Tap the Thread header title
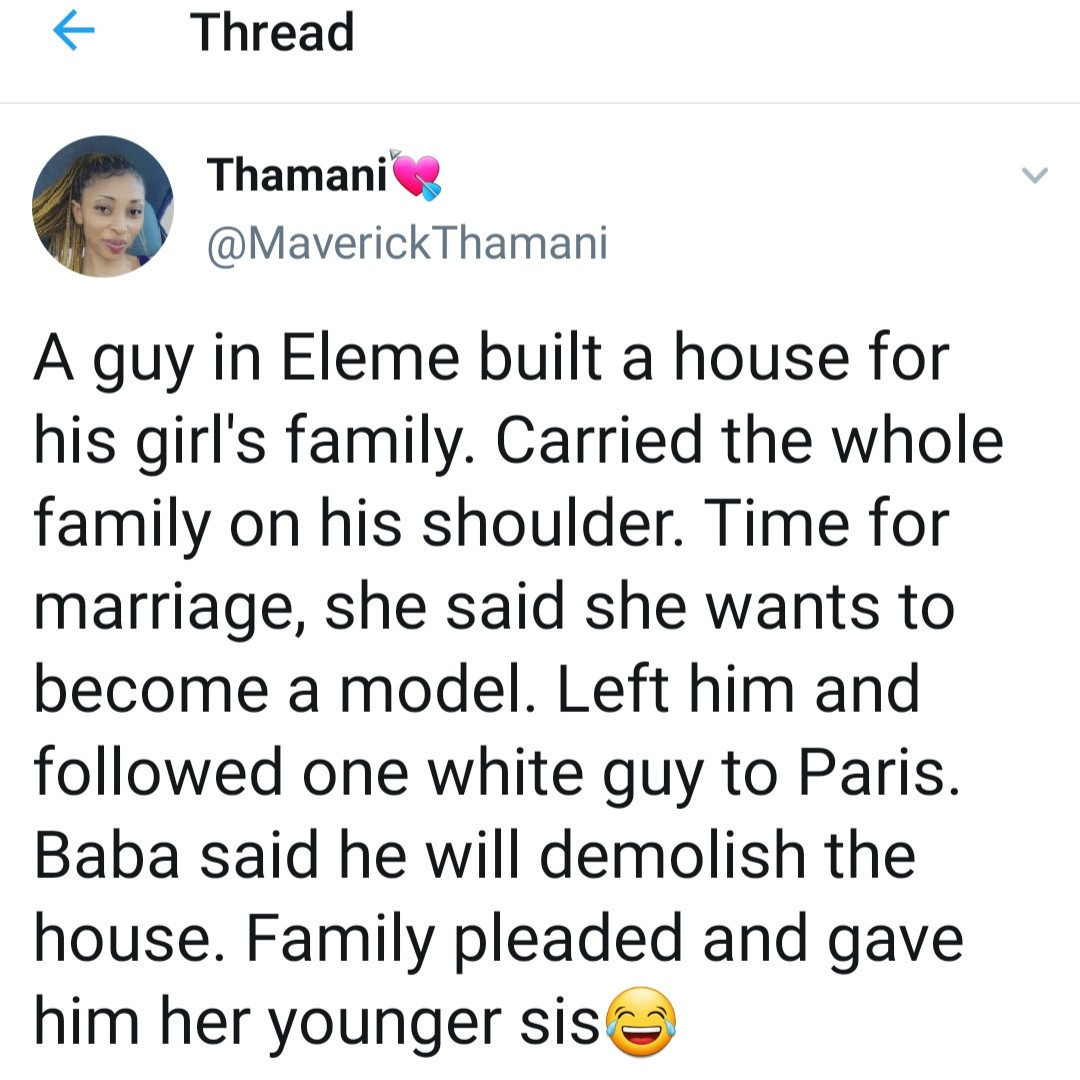Image resolution: width=1080 pixels, height=1080 pixels. click(272, 33)
